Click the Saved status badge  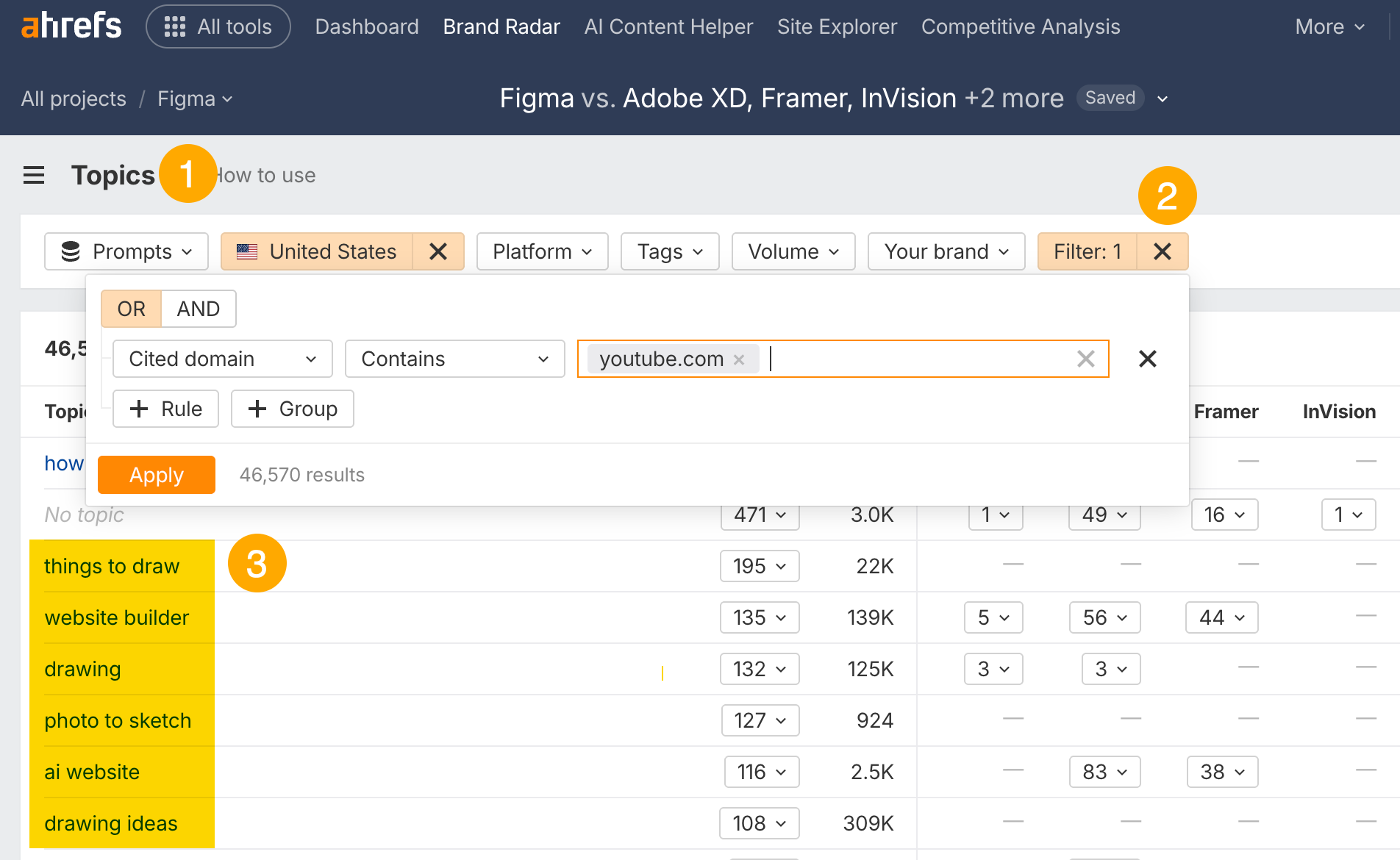(1110, 98)
